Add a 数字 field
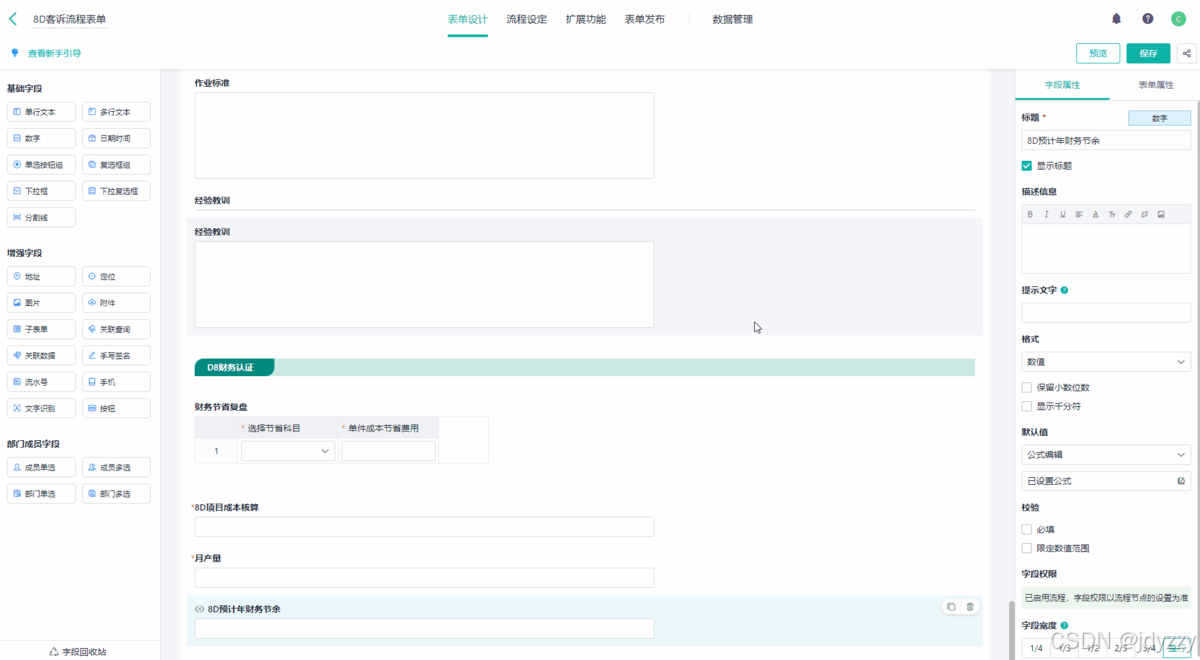1200x660 pixels. (41, 138)
